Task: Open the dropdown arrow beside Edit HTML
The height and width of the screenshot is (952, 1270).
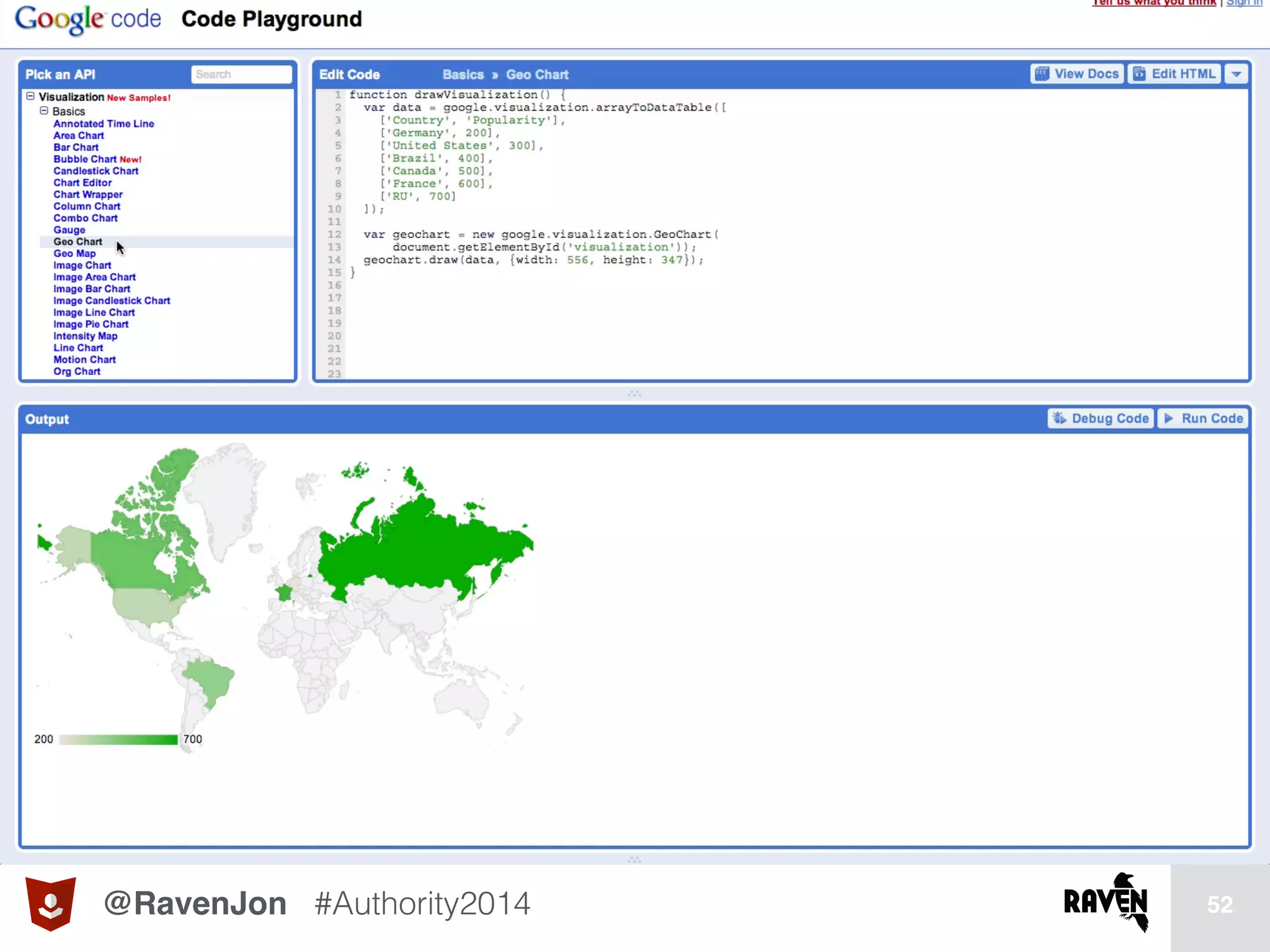Action: [1236, 74]
